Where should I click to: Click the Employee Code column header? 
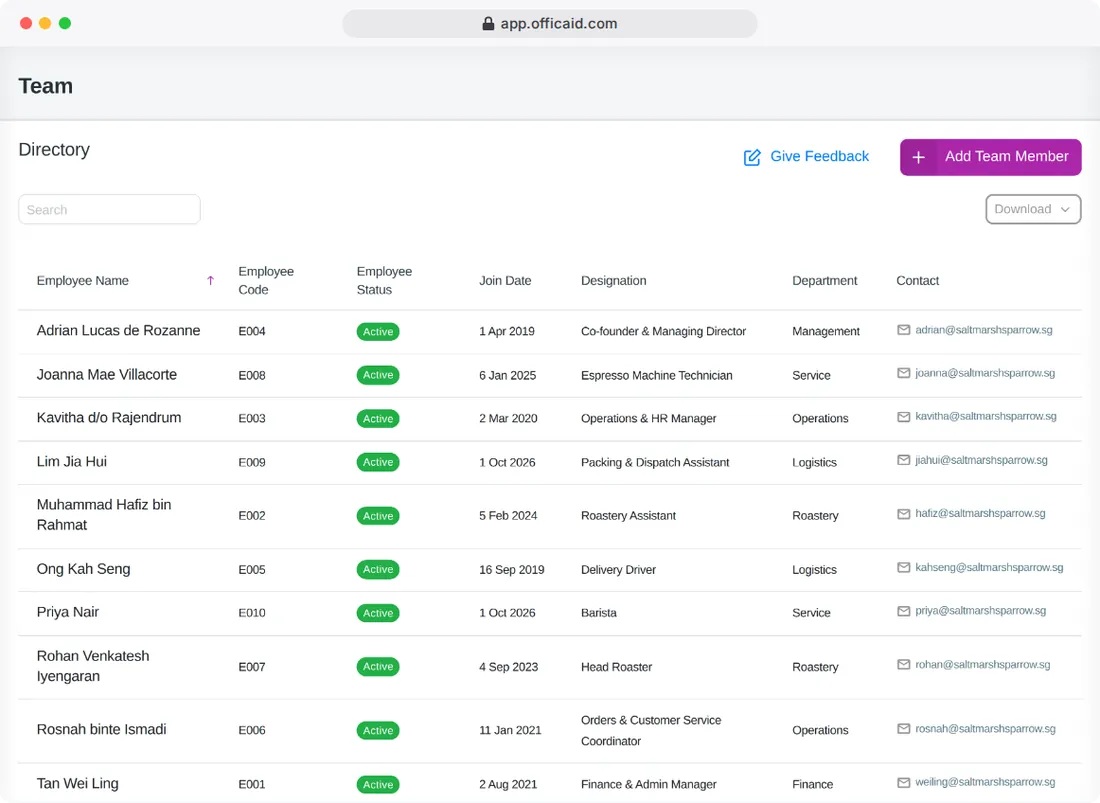tap(266, 281)
